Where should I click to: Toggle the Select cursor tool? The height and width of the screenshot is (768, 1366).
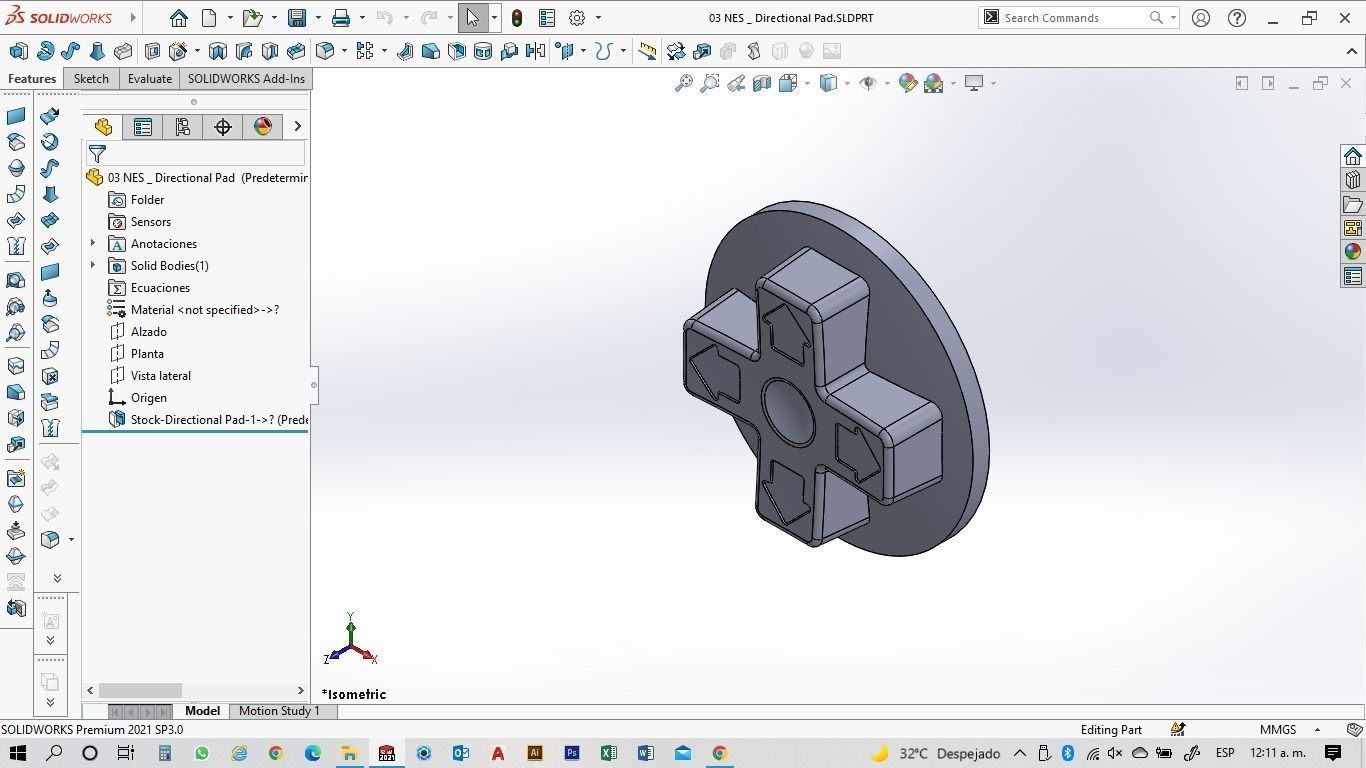click(473, 18)
